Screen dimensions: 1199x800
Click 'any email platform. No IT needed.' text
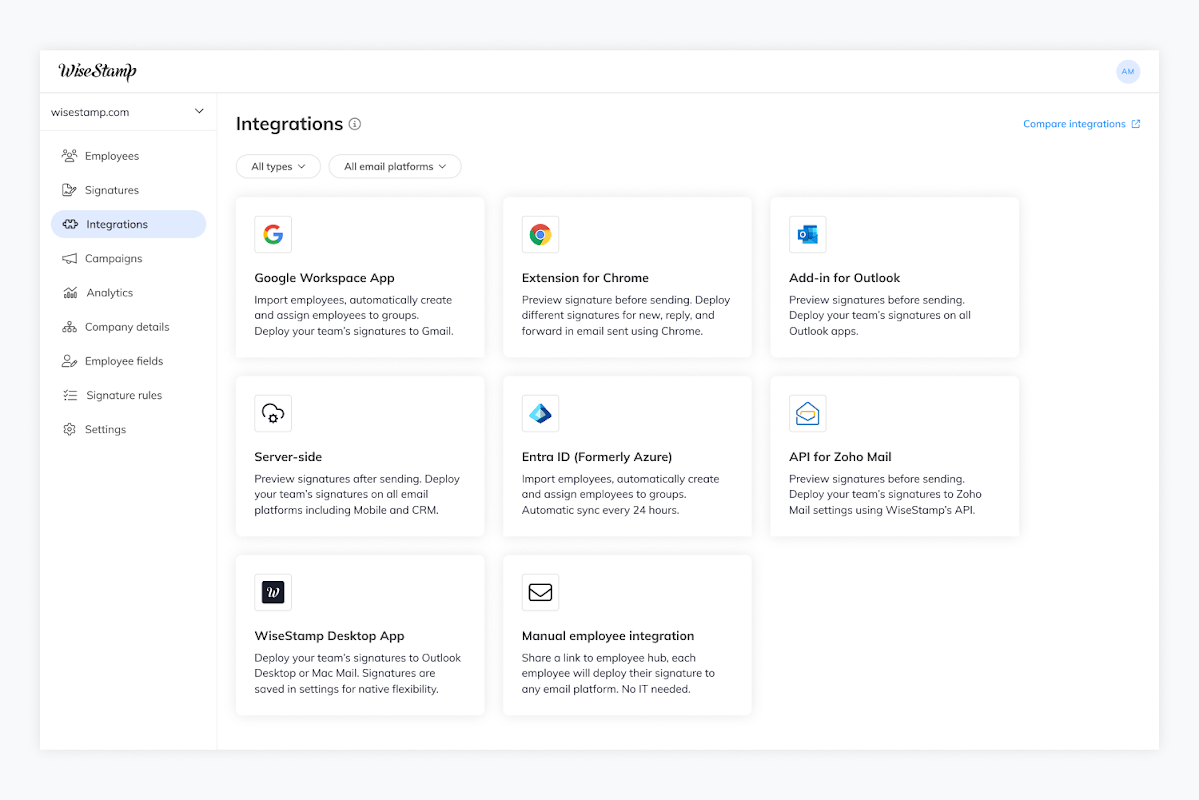(606, 689)
